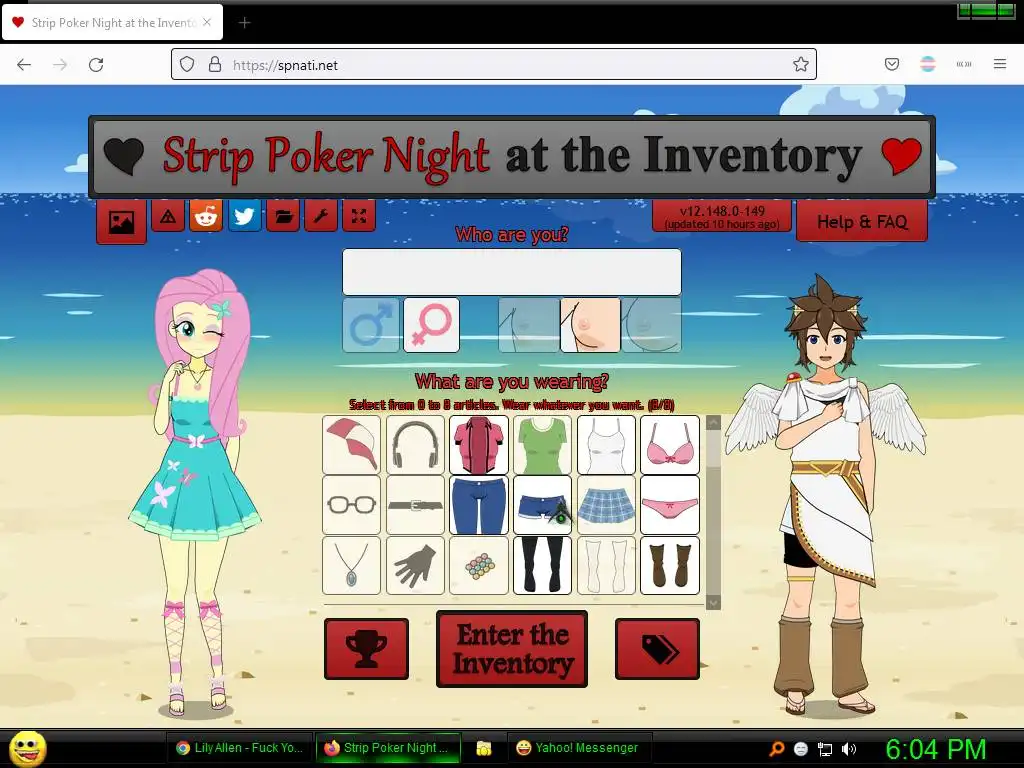The height and width of the screenshot is (768, 1024).
Task: Open the Twitter link button
Action: click(244, 216)
